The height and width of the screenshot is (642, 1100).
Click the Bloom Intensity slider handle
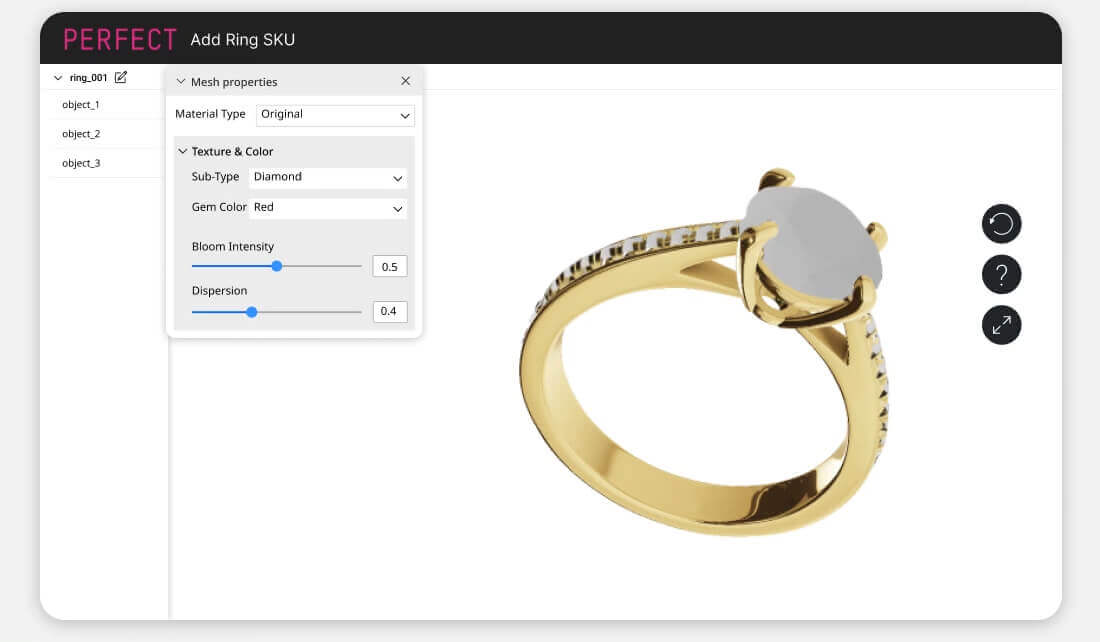(x=277, y=266)
